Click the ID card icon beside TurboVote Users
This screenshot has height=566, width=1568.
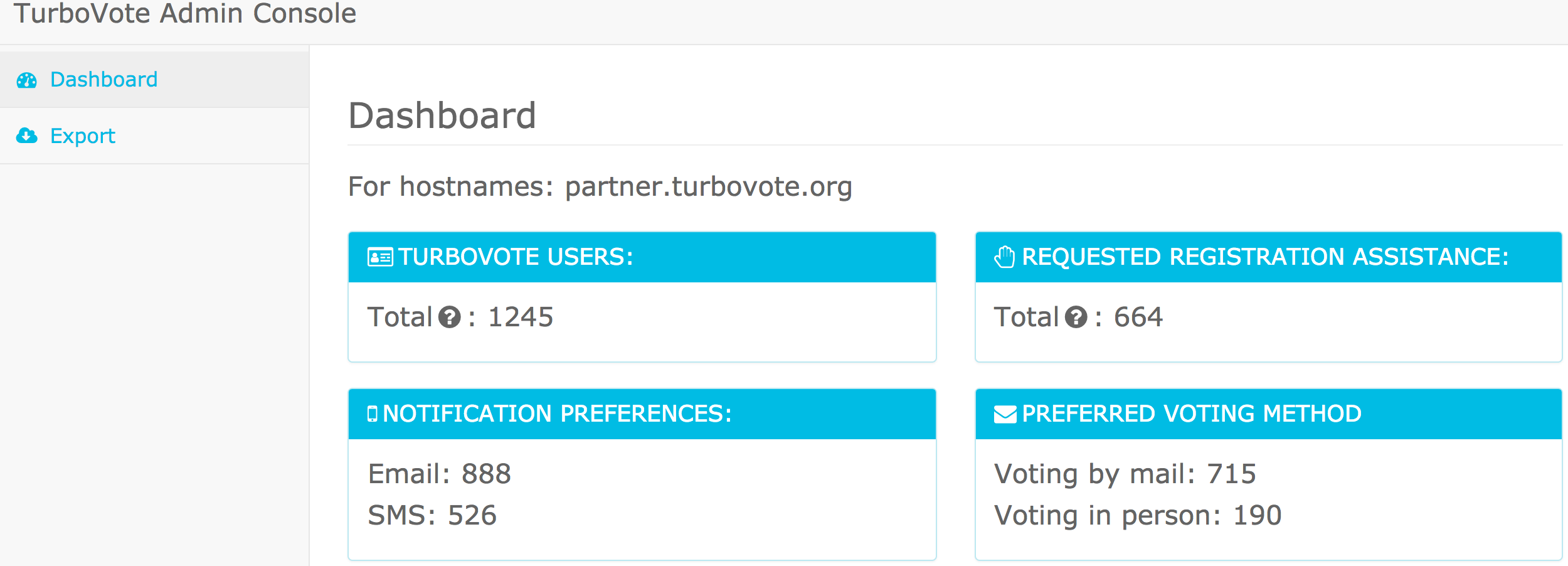380,257
